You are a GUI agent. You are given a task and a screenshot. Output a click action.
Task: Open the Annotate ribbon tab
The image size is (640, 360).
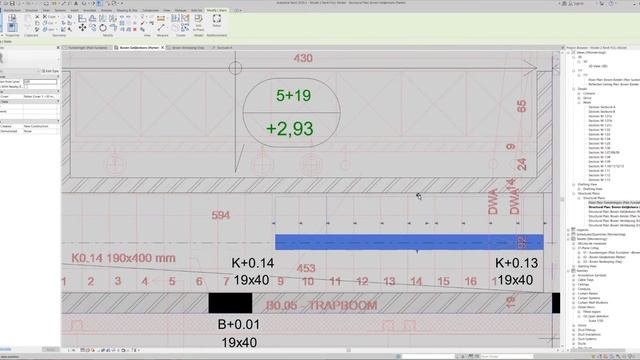tap(89, 10)
